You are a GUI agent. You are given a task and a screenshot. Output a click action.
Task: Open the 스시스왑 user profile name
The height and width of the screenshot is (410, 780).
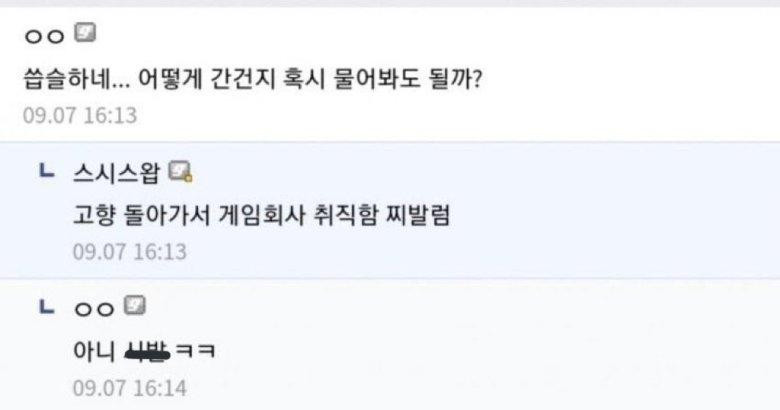(x=116, y=173)
